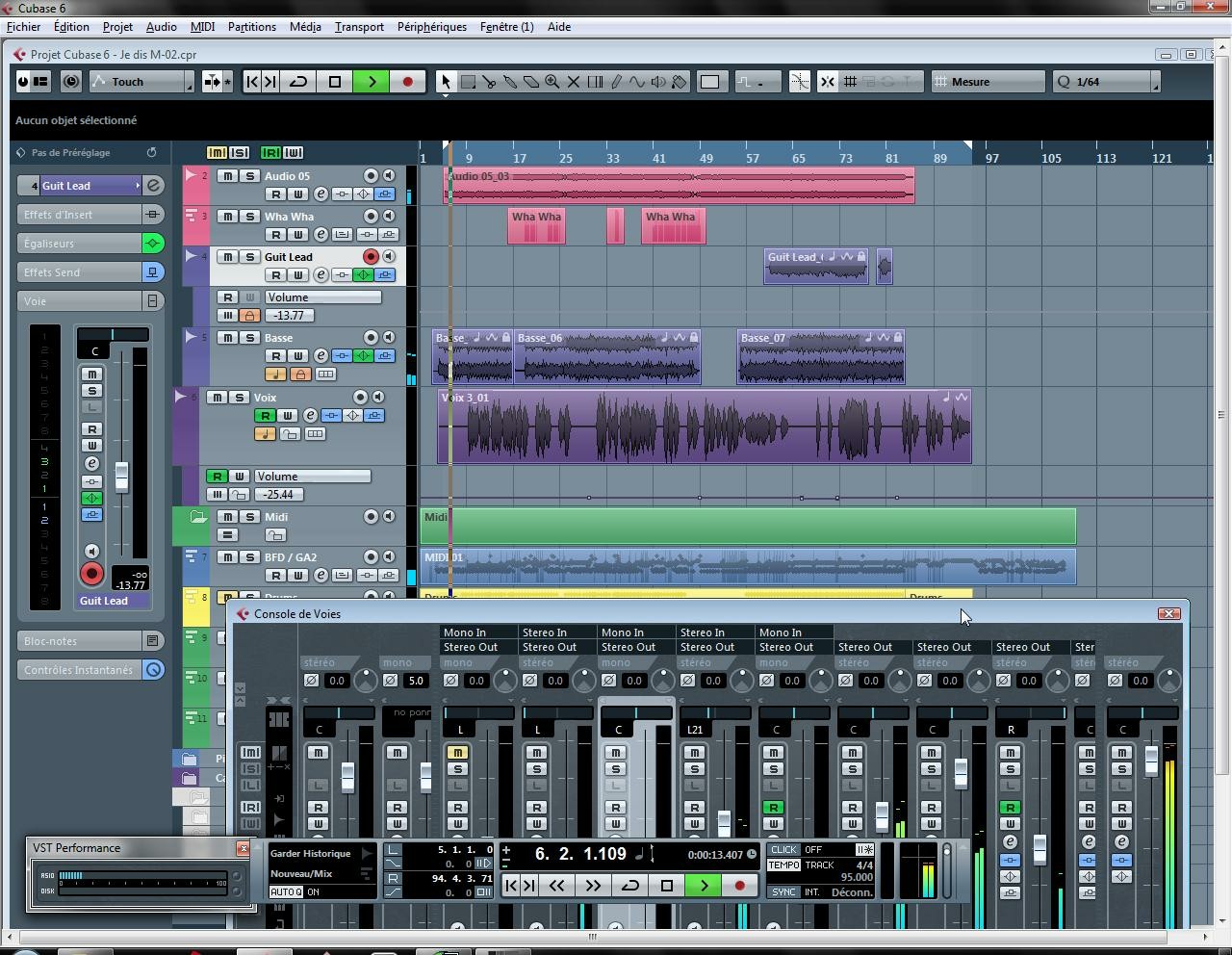The height and width of the screenshot is (955, 1232).
Task: Toggle Cycle loop in main toolbar
Action: click(x=298, y=82)
